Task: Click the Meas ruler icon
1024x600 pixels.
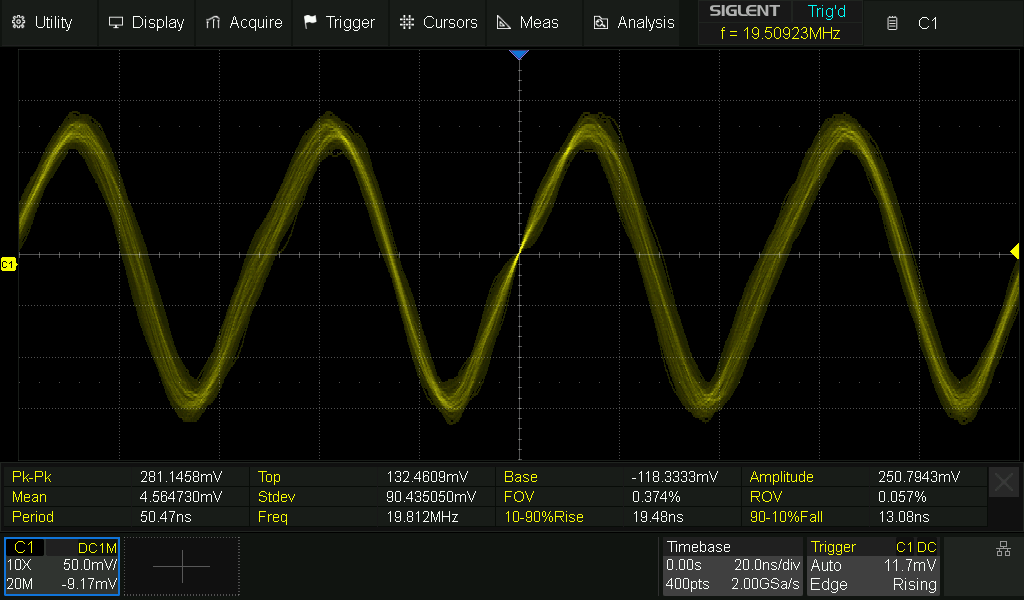Action: point(504,23)
